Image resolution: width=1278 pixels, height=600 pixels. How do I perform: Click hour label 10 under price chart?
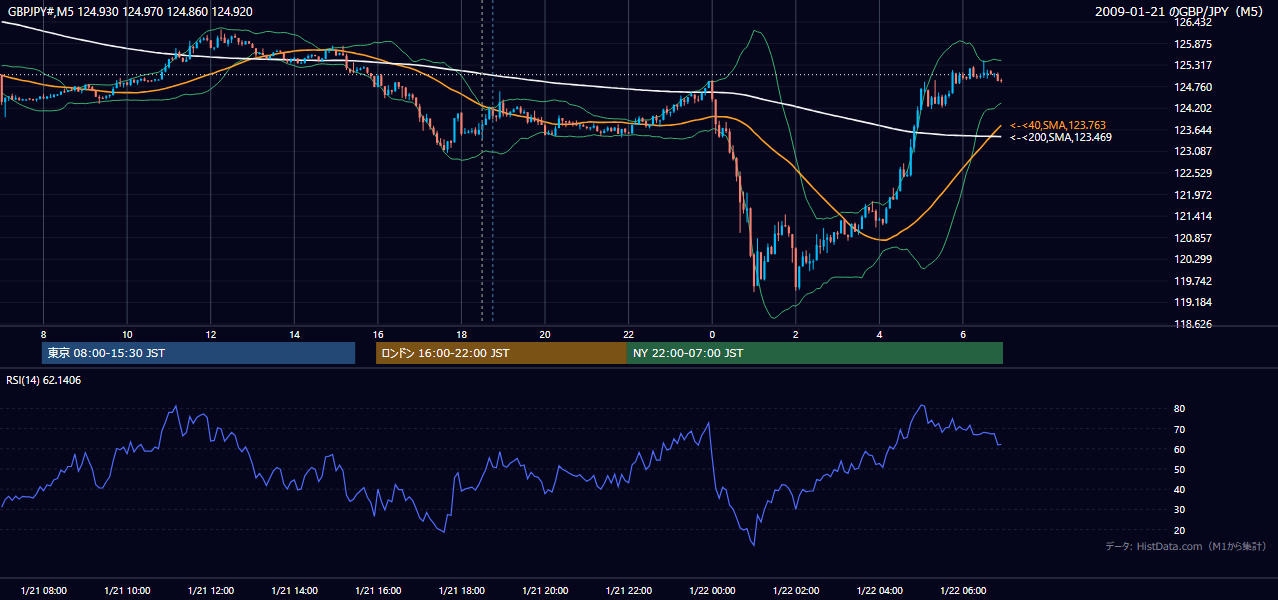[127, 334]
